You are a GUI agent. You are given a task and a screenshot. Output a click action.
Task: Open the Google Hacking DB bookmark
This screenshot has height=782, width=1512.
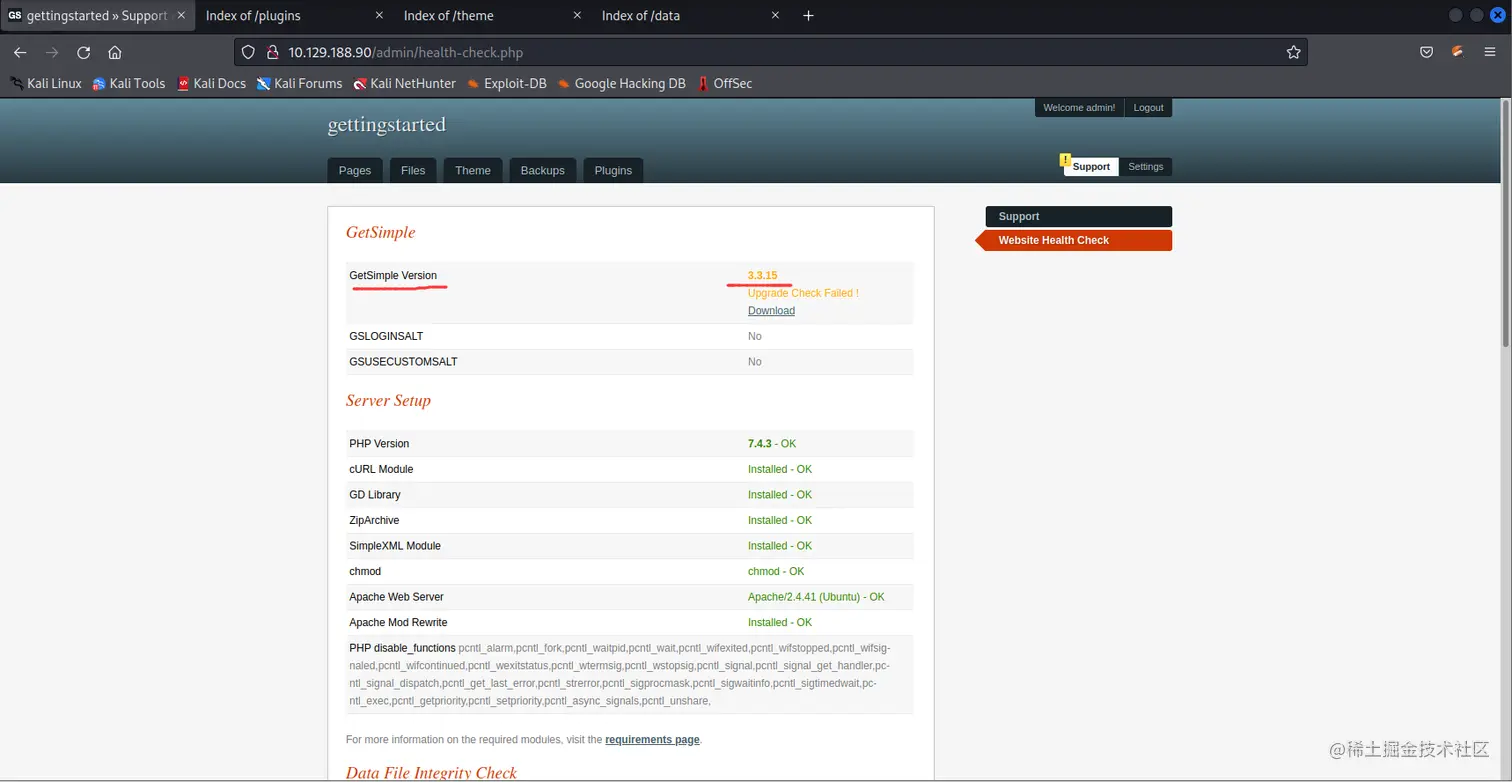coord(621,83)
